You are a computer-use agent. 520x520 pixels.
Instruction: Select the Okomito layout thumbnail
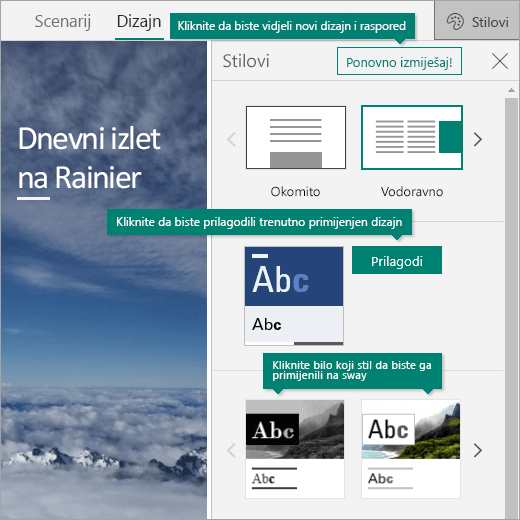[x=296, y=137]
